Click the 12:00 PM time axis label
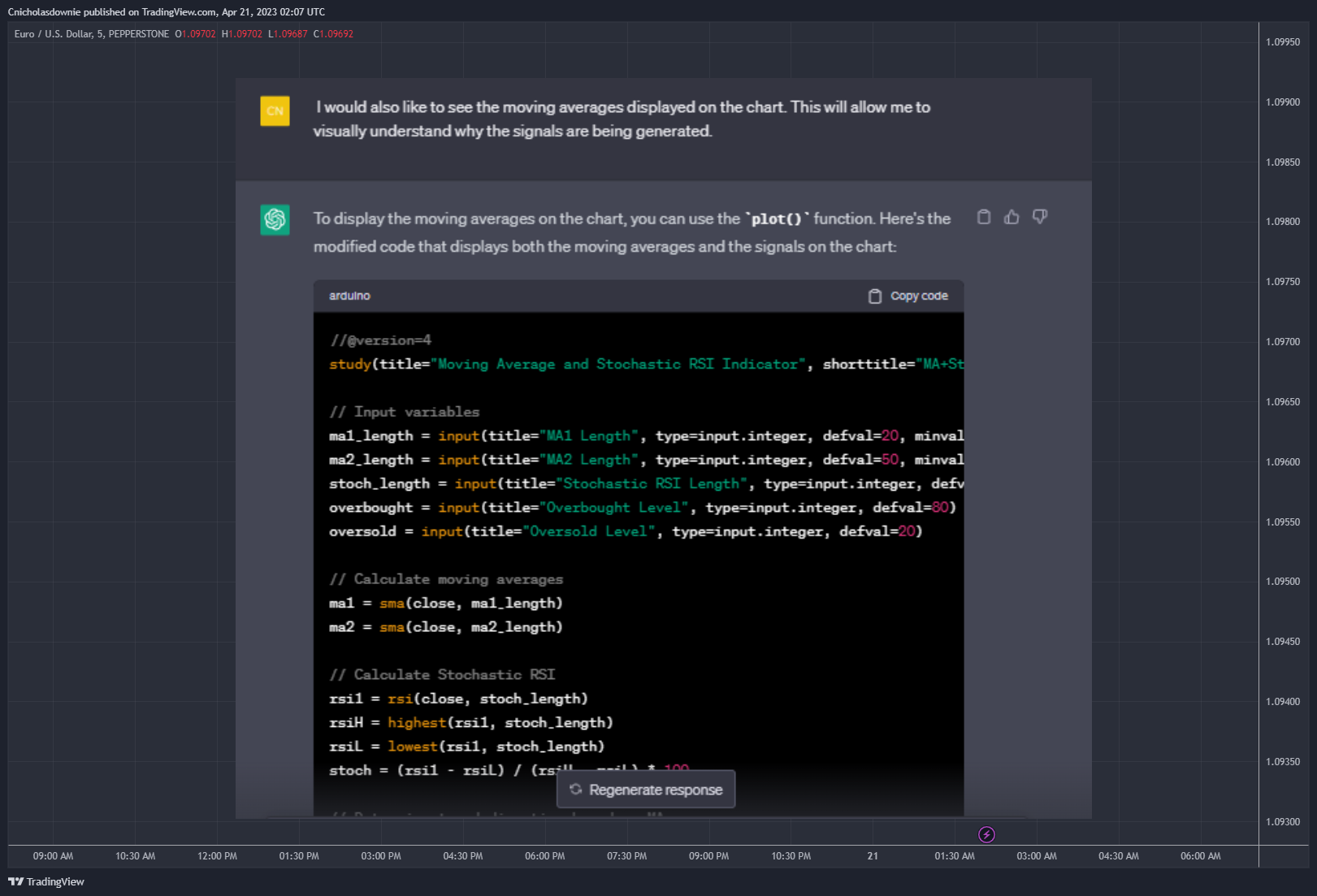Image resolution: width=1317 pixels, height=896 pixels. click(217, 856)
